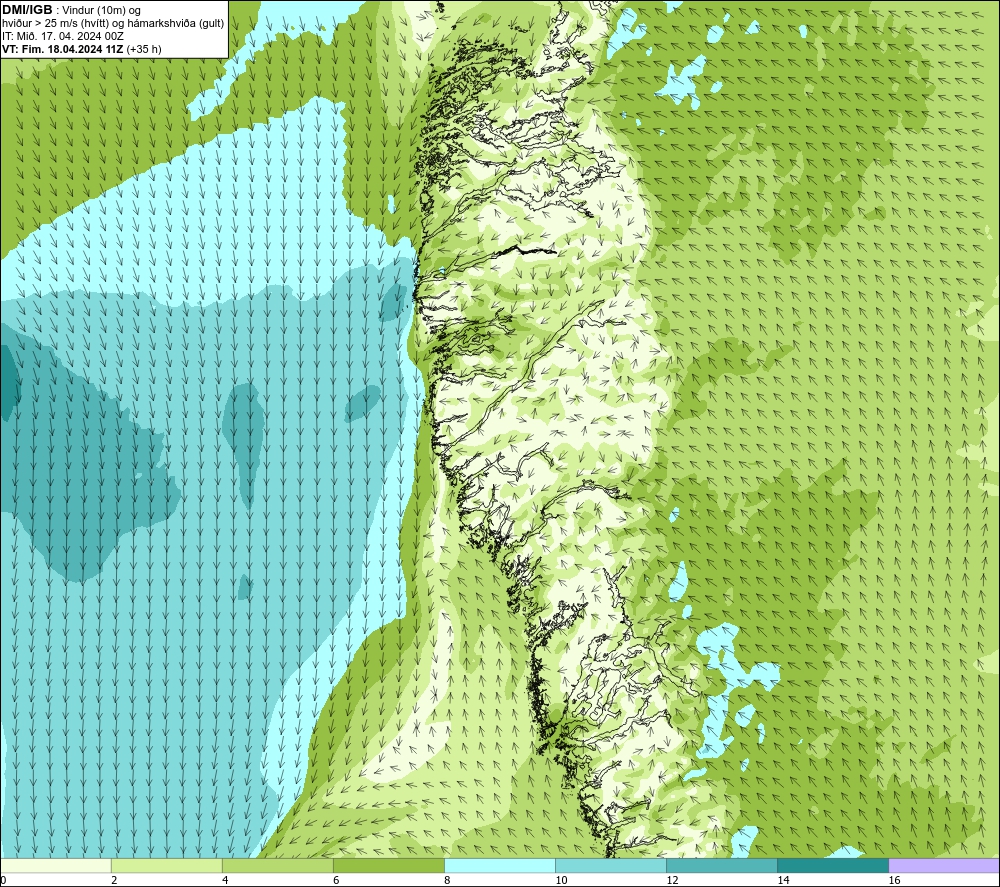
Task: Click the legend label '6'
Action: tap(336, 880)
